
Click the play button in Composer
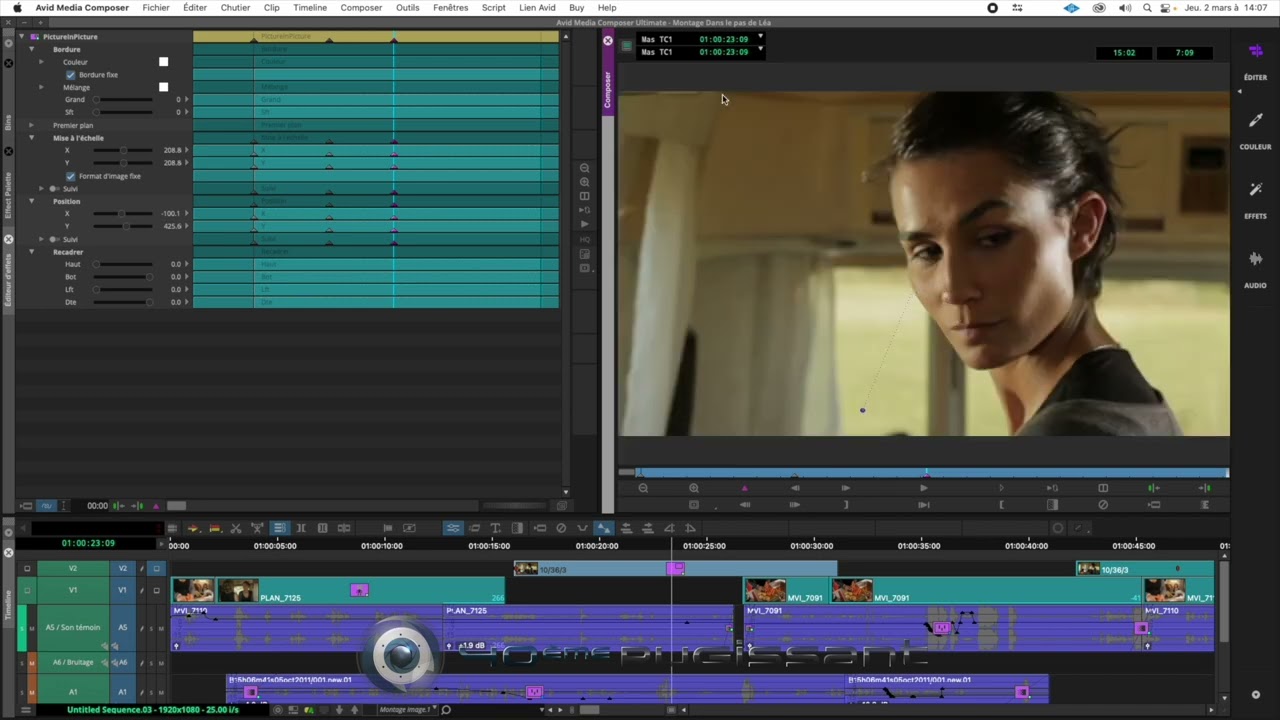923,488
